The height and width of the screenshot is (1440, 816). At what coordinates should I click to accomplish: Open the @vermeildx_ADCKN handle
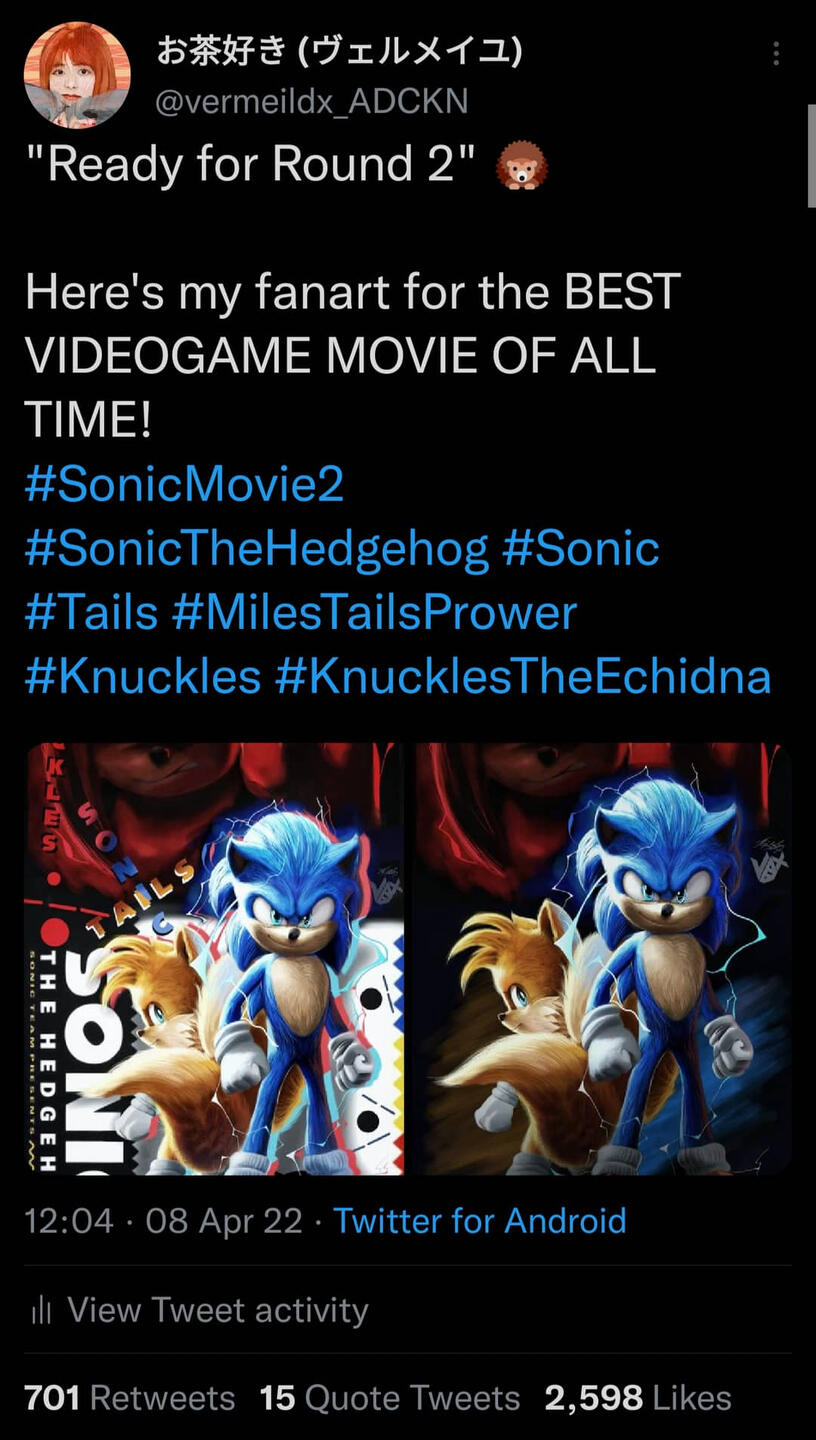point(312,101)
